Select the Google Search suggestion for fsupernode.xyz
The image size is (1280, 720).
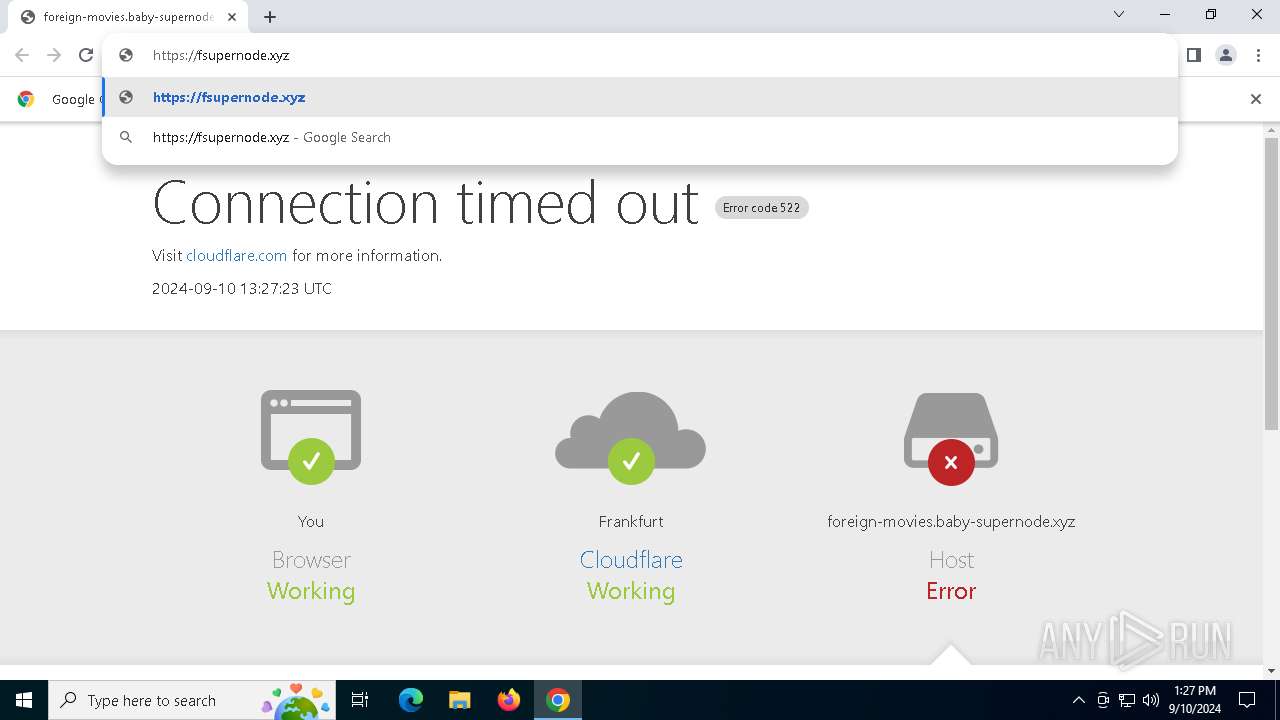coord(640,137)
